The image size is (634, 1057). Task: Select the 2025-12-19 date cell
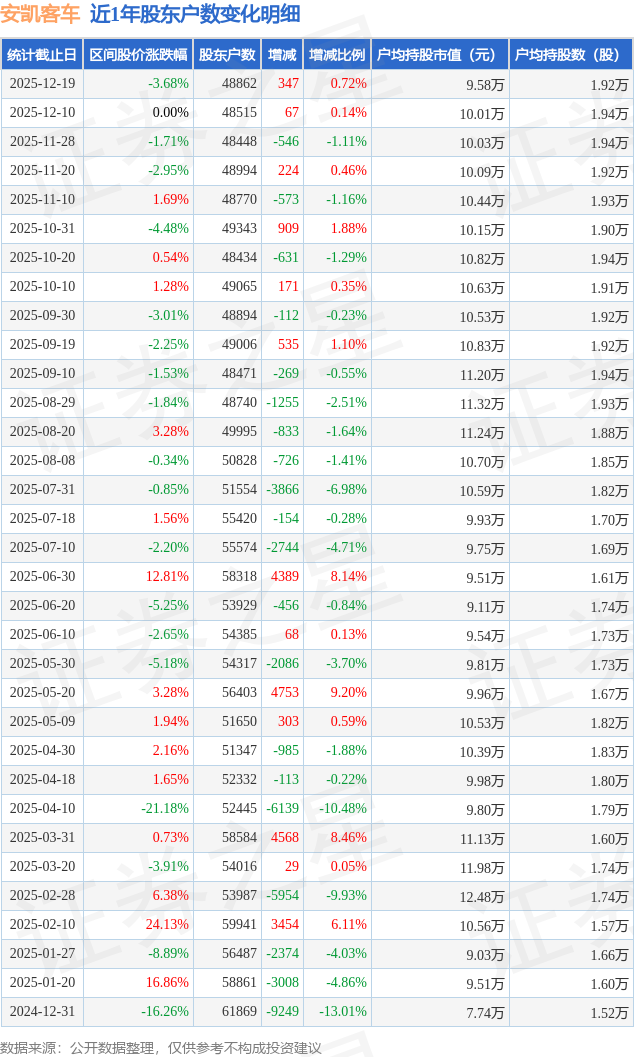[41, 84]
